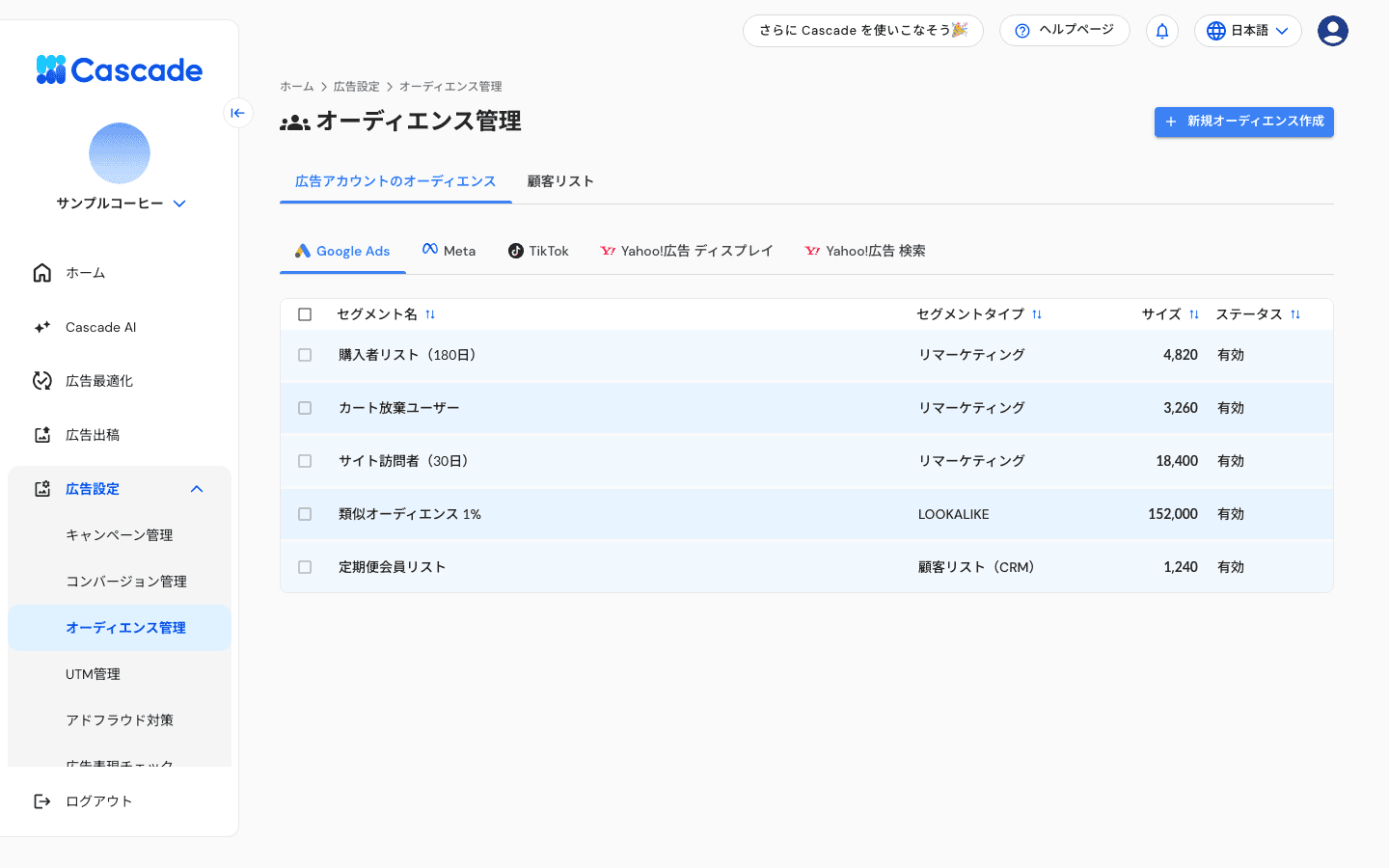
Task: Switch to 顧客リスト tab
Action: (560, 181)
